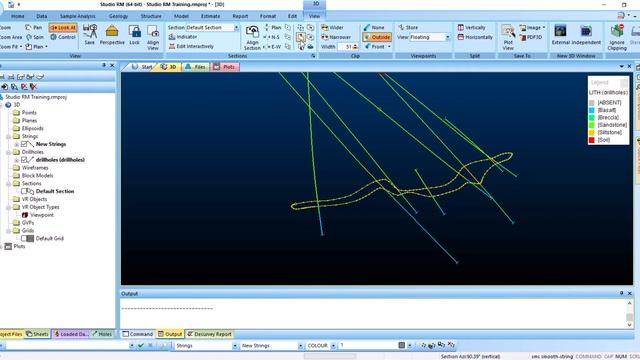Open the Section dropdown list
Screen dimensions: 640x360
point(236,27)
